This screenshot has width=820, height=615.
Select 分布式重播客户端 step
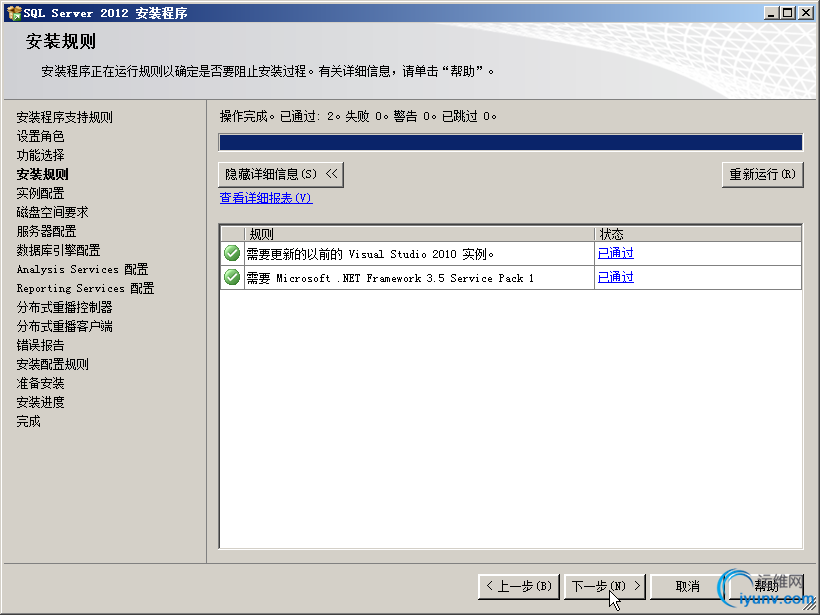[64, 326]
